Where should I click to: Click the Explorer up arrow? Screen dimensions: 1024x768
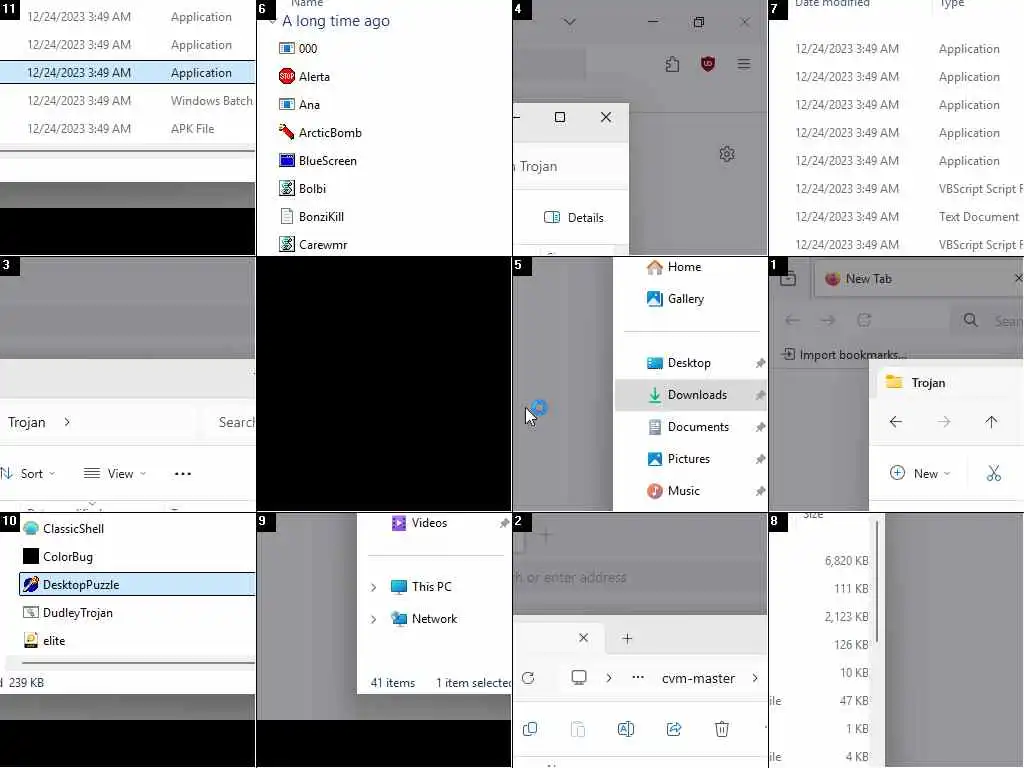tap(991, 422)
